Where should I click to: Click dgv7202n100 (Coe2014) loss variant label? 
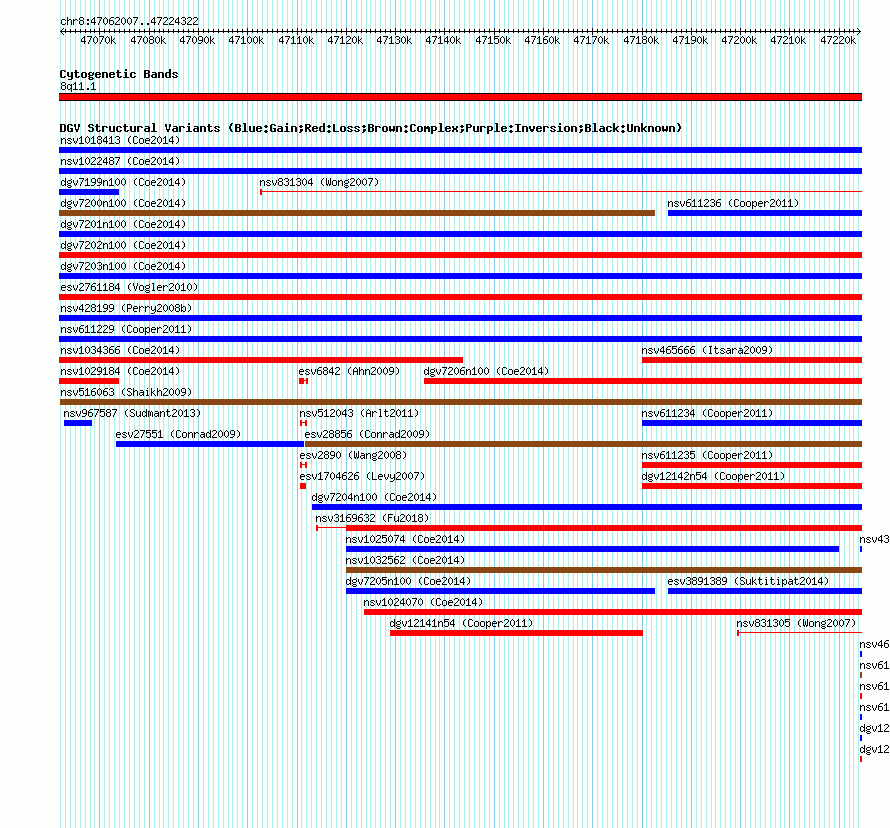point(123,245)
